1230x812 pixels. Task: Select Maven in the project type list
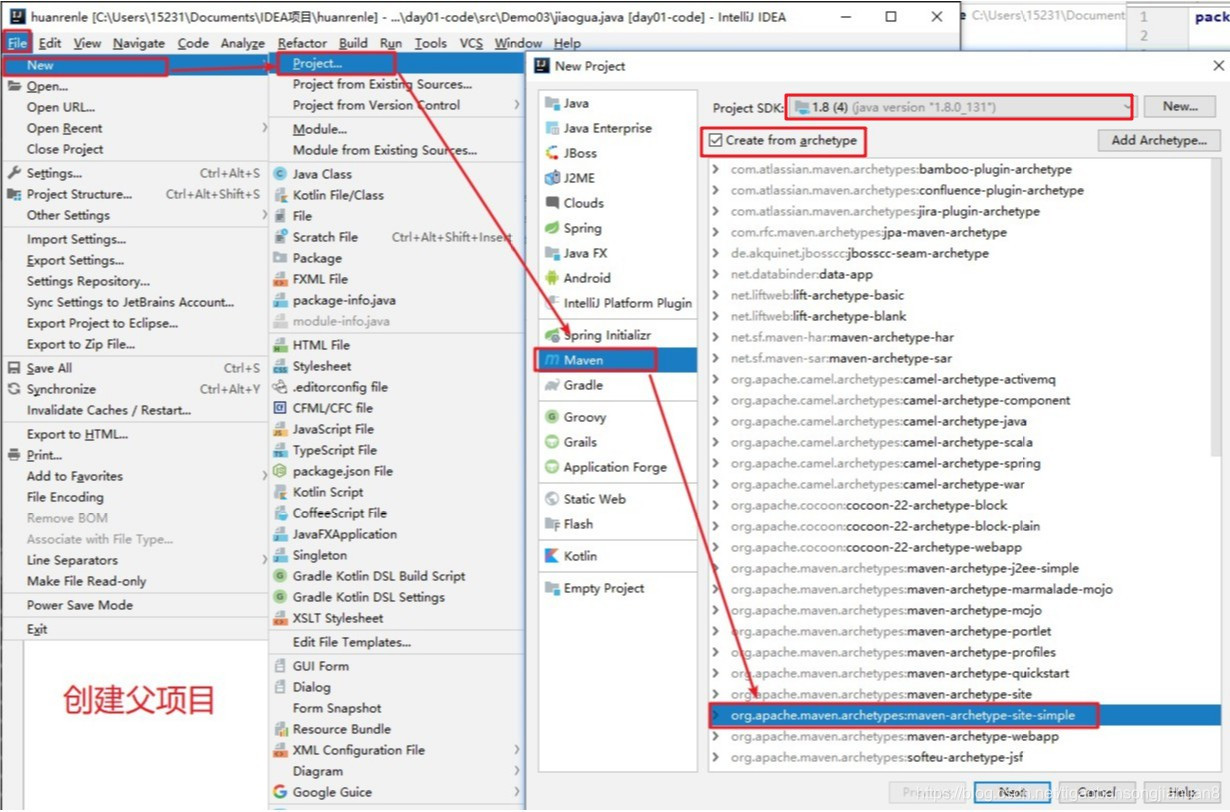click(617, 360)
